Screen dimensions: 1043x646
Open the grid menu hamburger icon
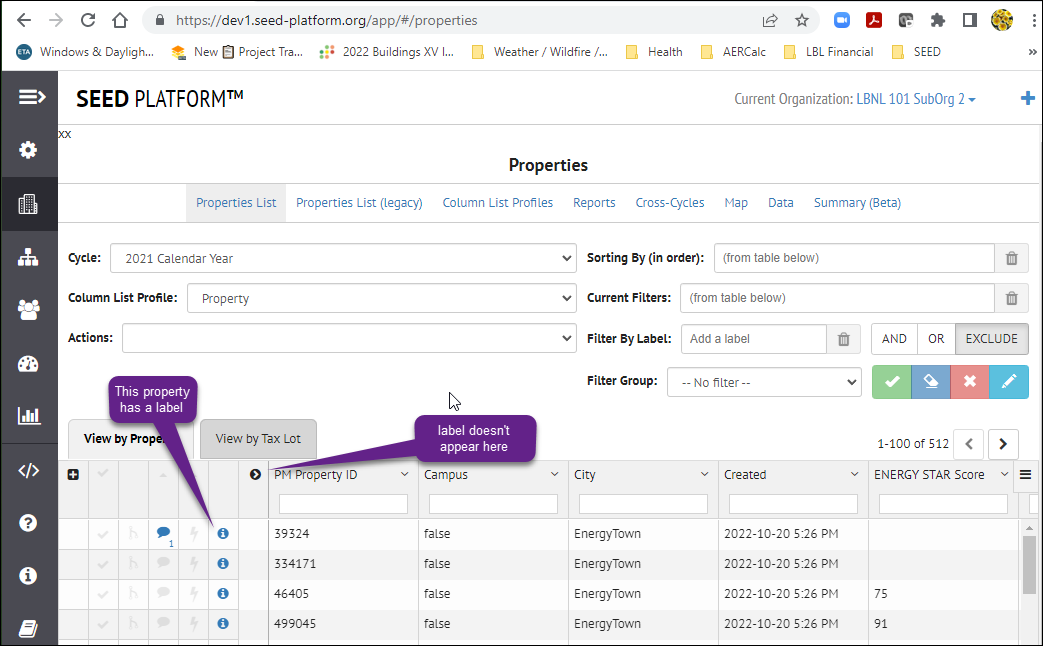tap(1025, 475)
